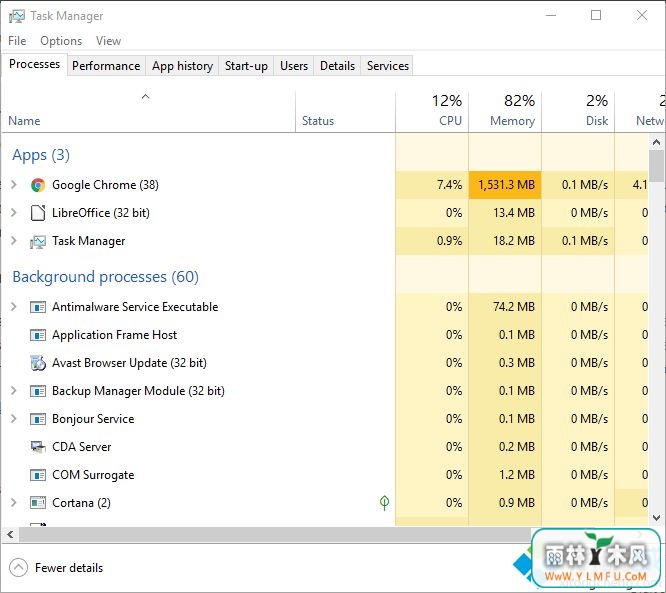This screenshot has width=666, height=593.
Task: Click COM Surrogate's 1.2 MB memory value
Action: [517, 475]
